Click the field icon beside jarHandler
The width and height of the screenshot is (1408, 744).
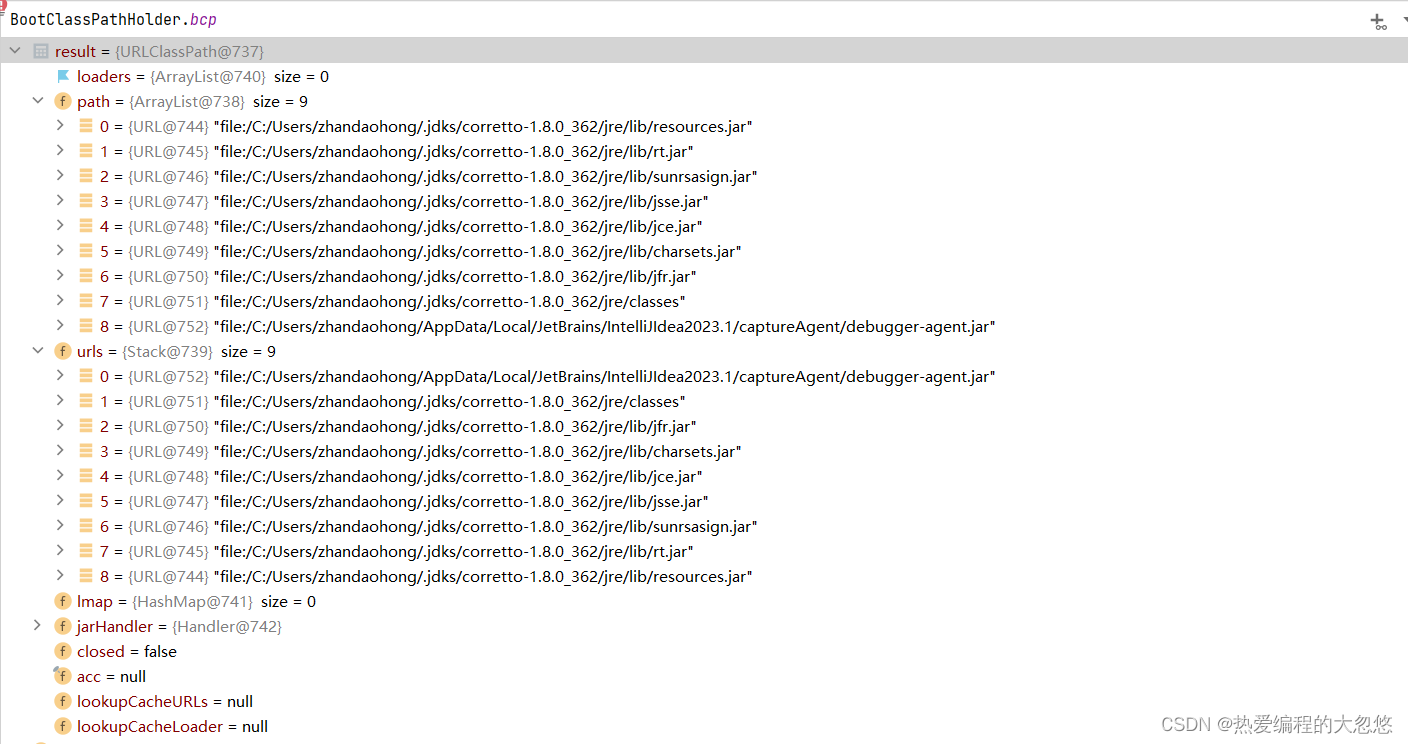click(x=63, y=626)
